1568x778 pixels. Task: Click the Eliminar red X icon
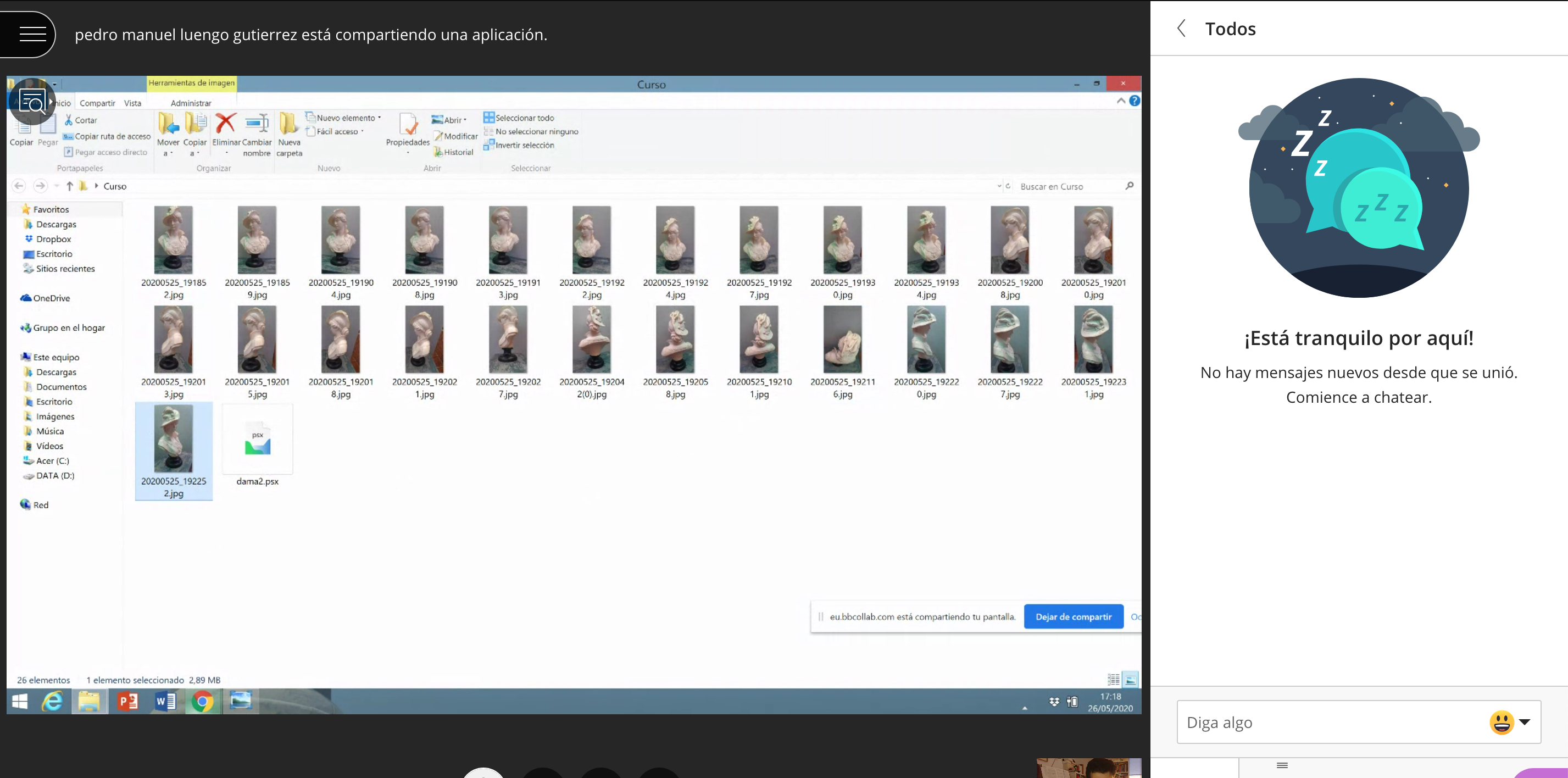pyautogui.click(x=226, y=123)
